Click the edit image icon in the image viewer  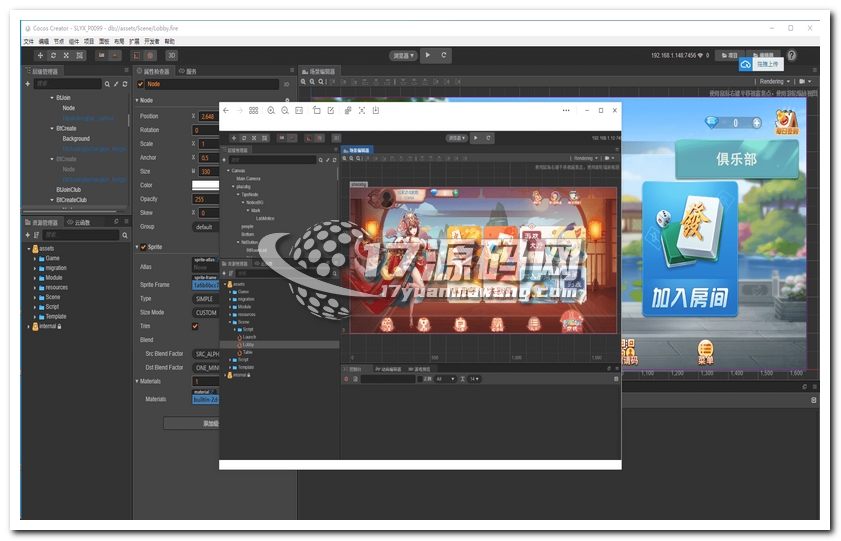coord(331,110)
